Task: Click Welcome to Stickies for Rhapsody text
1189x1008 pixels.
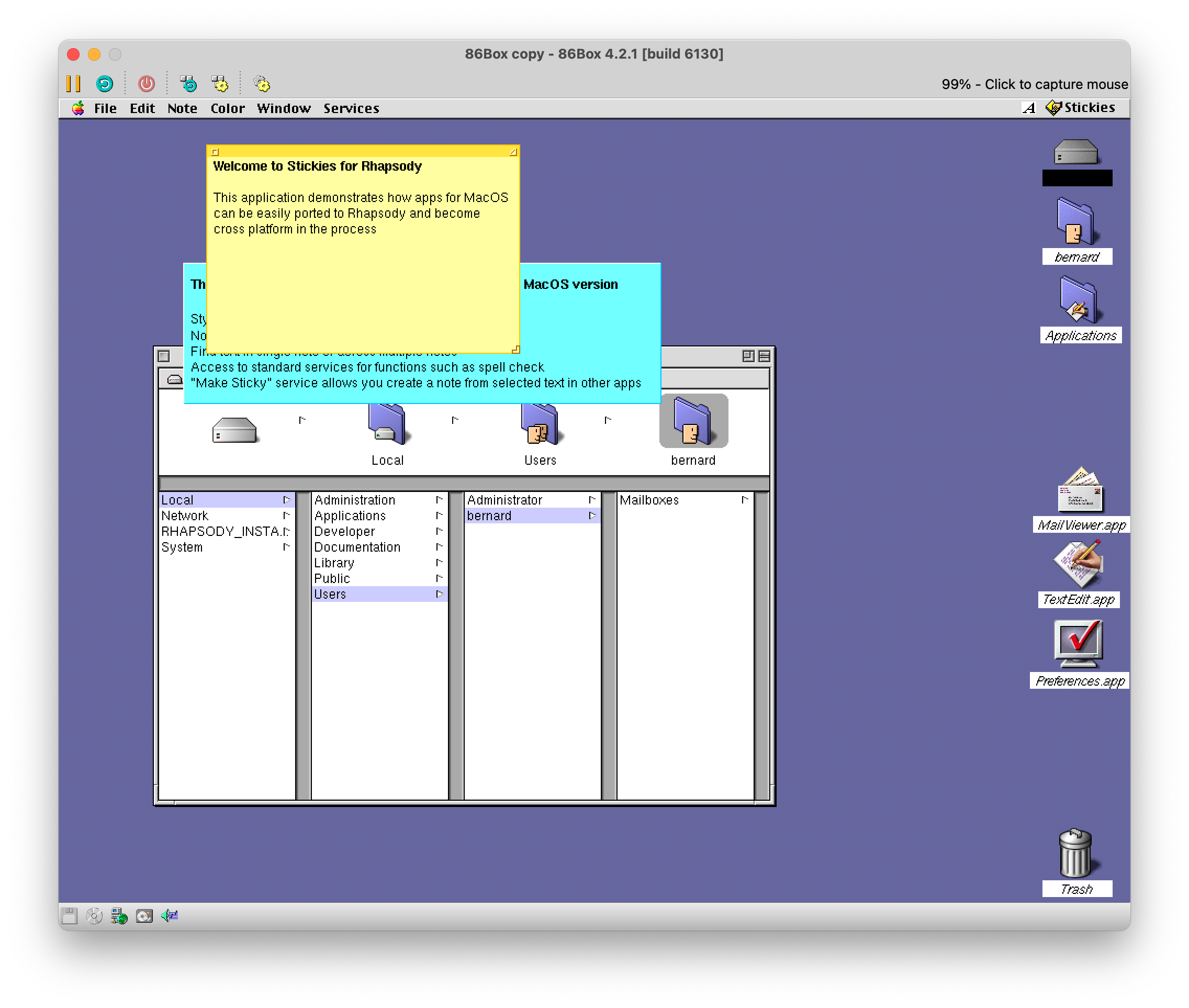Action: (318, 166)
